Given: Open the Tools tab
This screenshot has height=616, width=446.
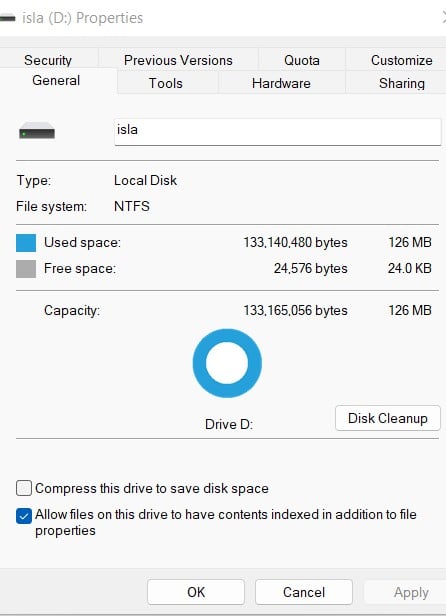Looking at the screenshot, I should [166, 83].
